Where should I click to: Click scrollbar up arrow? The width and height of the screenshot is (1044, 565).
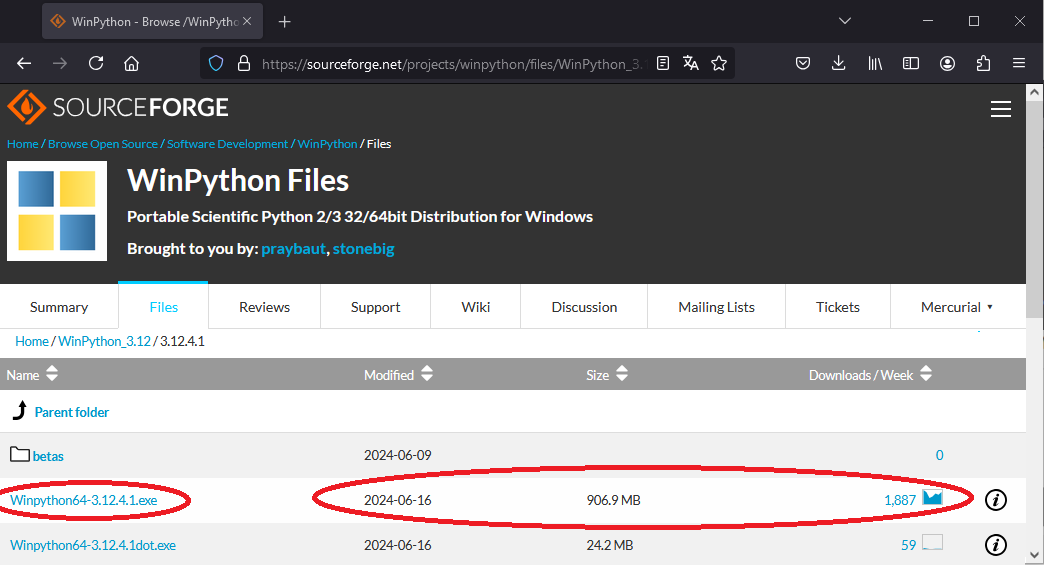[x=1034, y=93]
